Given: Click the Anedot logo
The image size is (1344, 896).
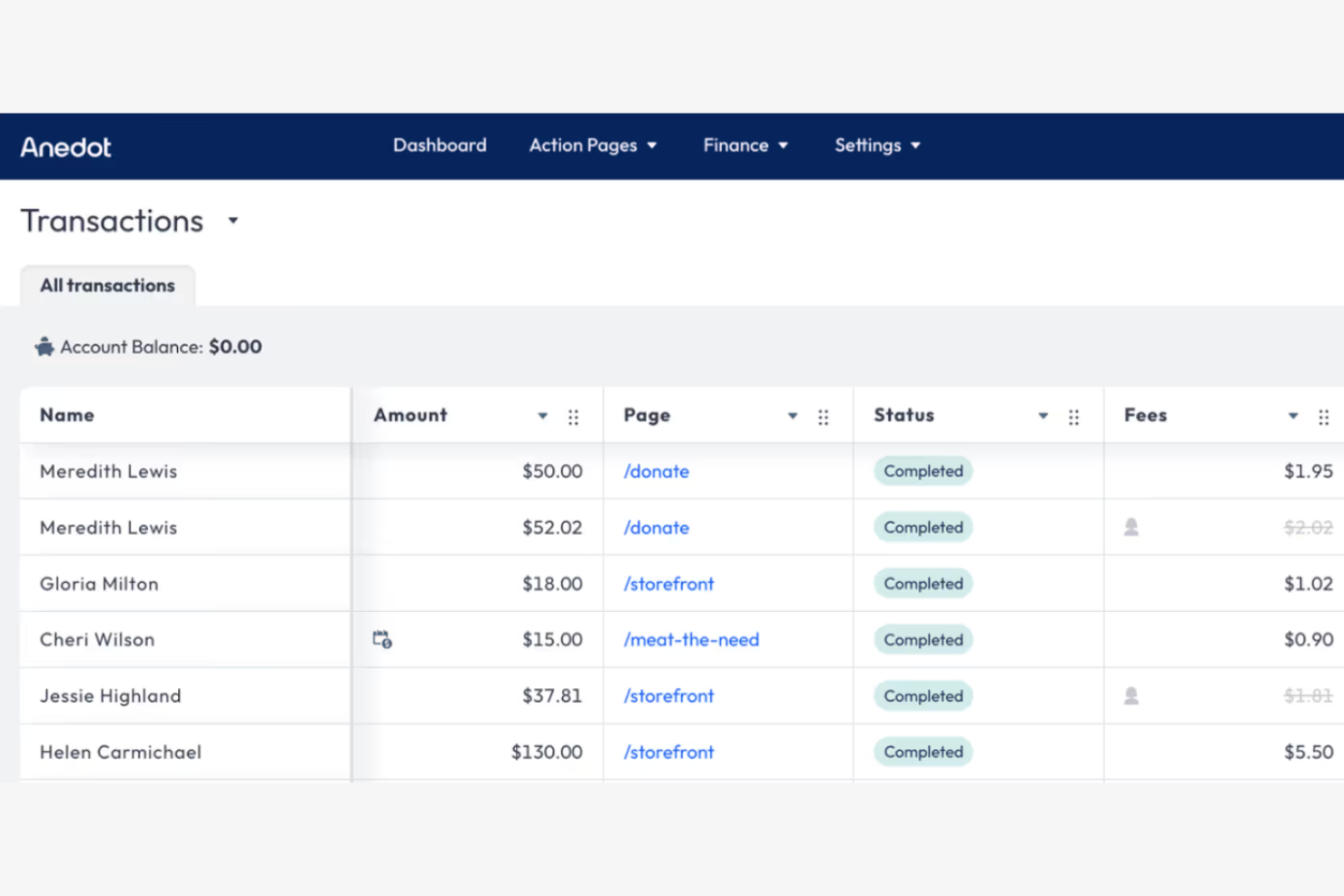Looking at the screenshot, I should pyautogui.click(x=64, y=145).
